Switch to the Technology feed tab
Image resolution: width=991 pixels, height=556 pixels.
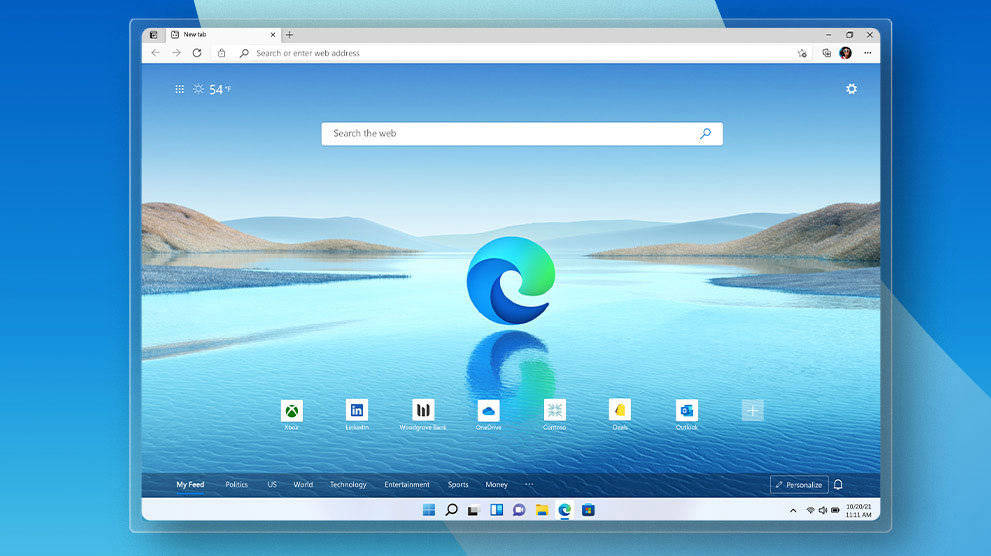pyautogui.click(x=348, y=485)
